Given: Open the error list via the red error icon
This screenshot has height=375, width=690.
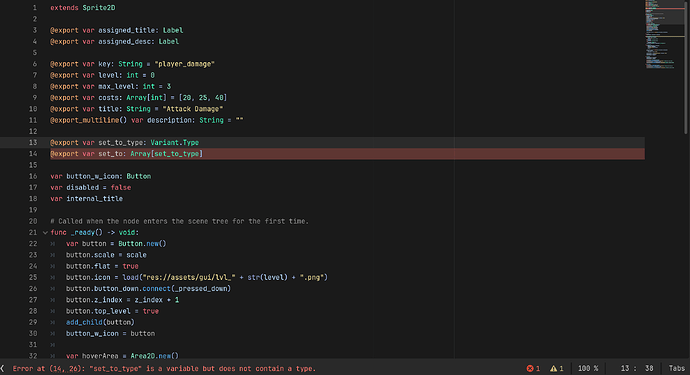Looking at the screenshot, I should [x=530, y=368].
